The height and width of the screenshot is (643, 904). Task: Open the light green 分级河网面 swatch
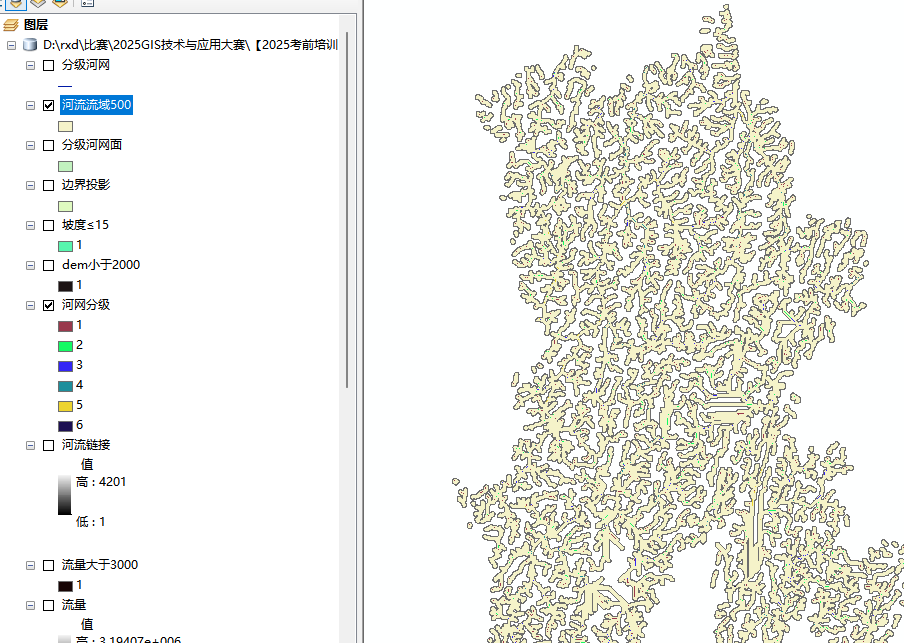[x=65, y=166]
